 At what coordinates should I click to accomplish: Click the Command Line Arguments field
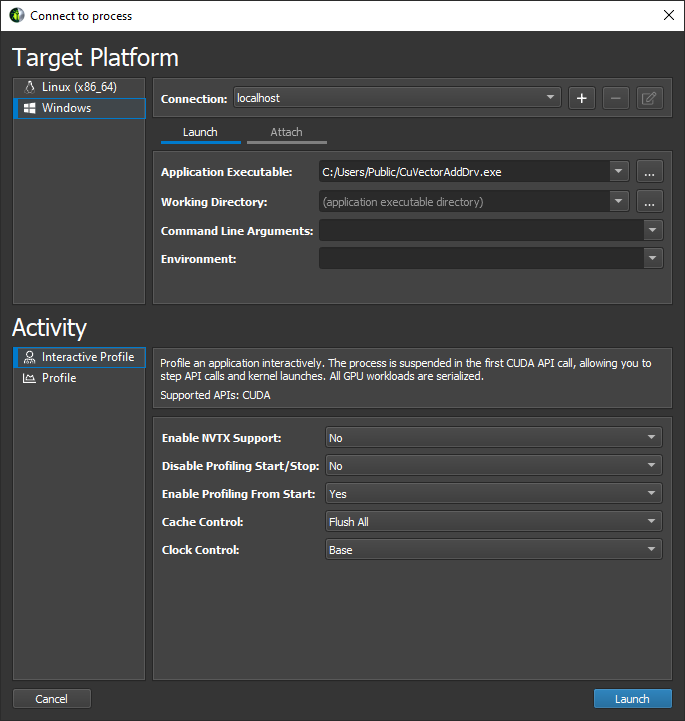[x=481, y=230]
